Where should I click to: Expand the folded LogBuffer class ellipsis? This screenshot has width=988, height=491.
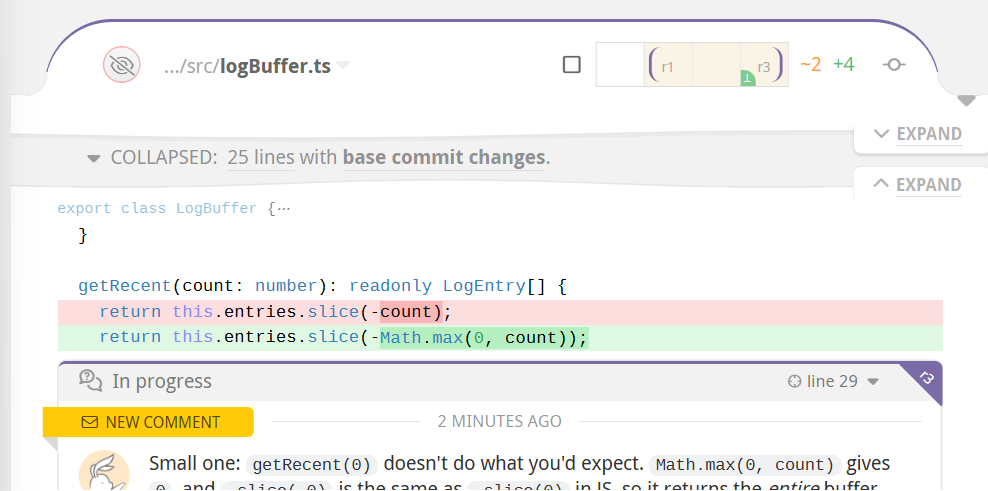[x=284, y=209]
